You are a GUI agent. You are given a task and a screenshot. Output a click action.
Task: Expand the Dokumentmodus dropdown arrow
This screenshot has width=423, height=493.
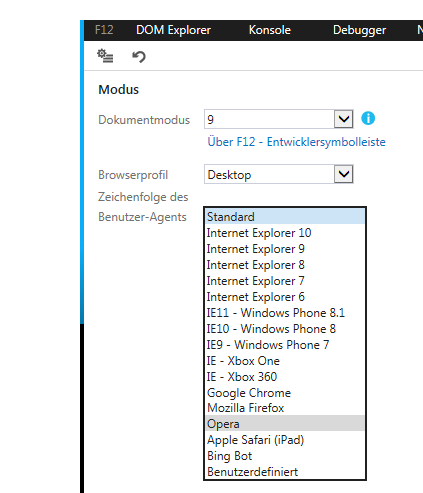(343, 119)
